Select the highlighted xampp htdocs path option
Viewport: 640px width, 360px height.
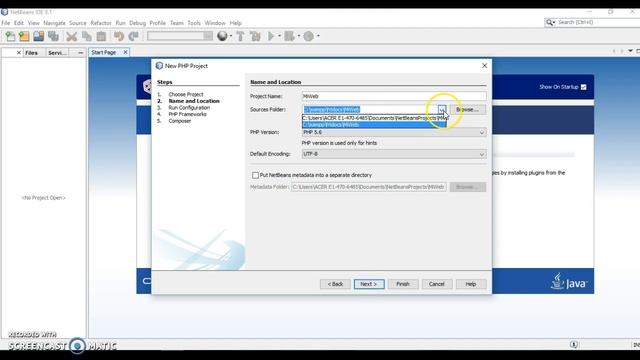click(374, 124)
